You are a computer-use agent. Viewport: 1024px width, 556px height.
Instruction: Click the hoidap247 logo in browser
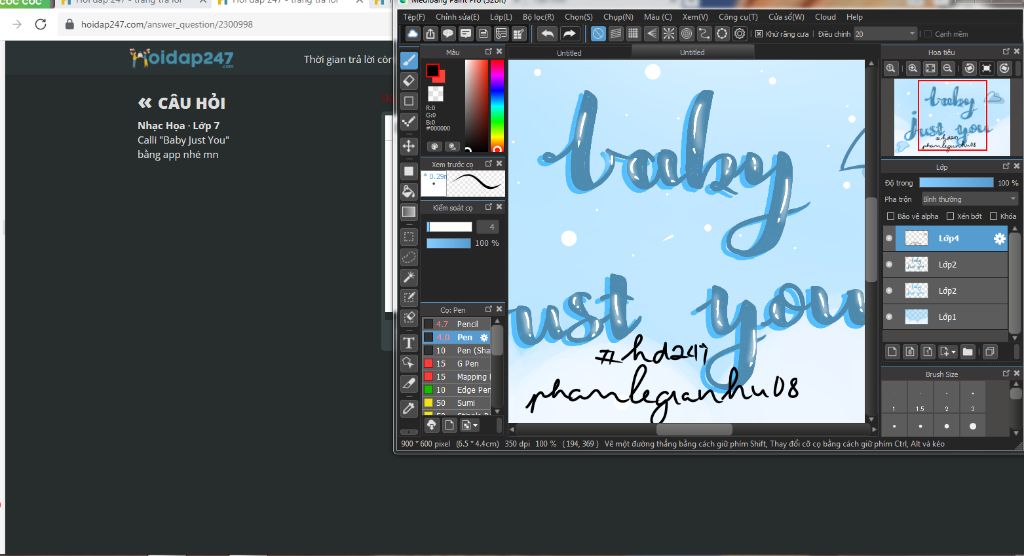(182, 58)
